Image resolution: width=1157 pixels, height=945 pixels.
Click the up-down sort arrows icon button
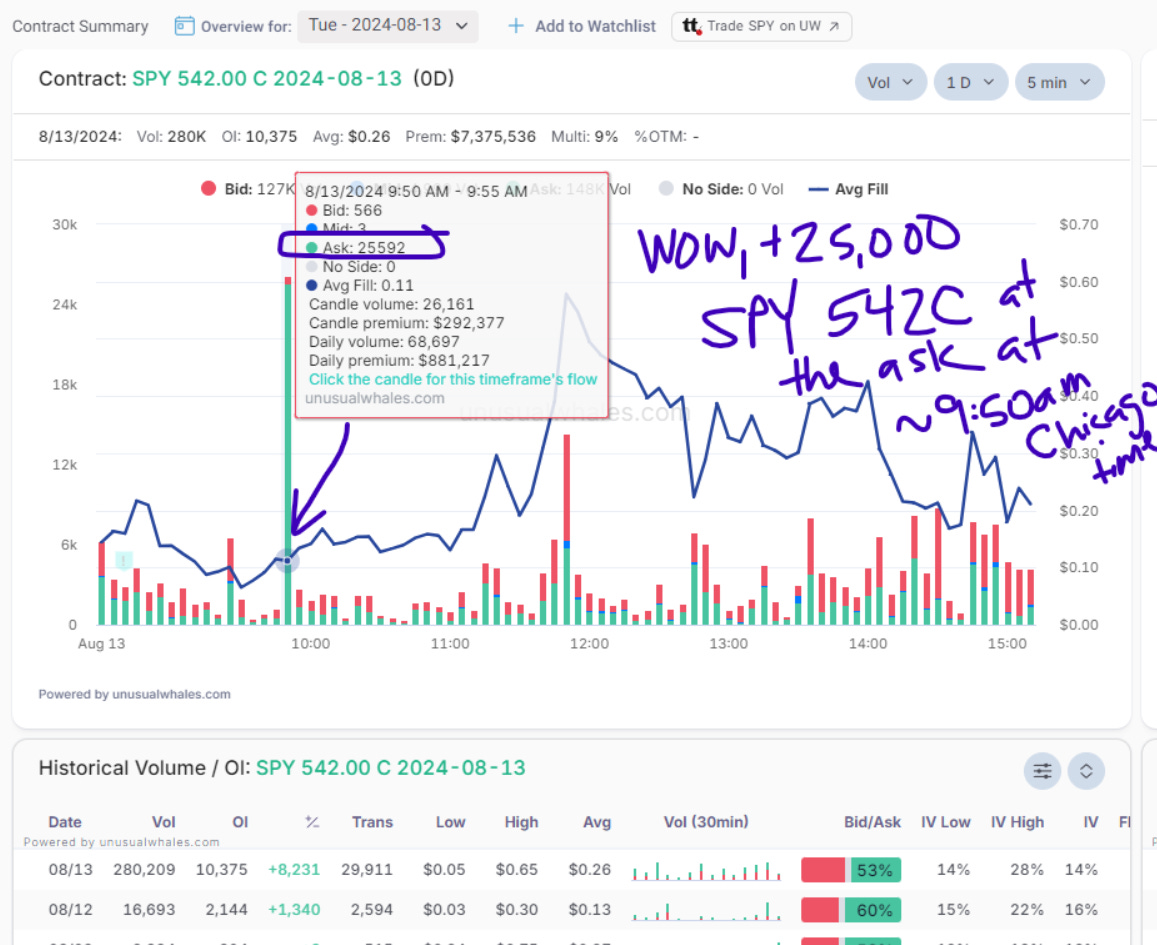(1086, 772)
